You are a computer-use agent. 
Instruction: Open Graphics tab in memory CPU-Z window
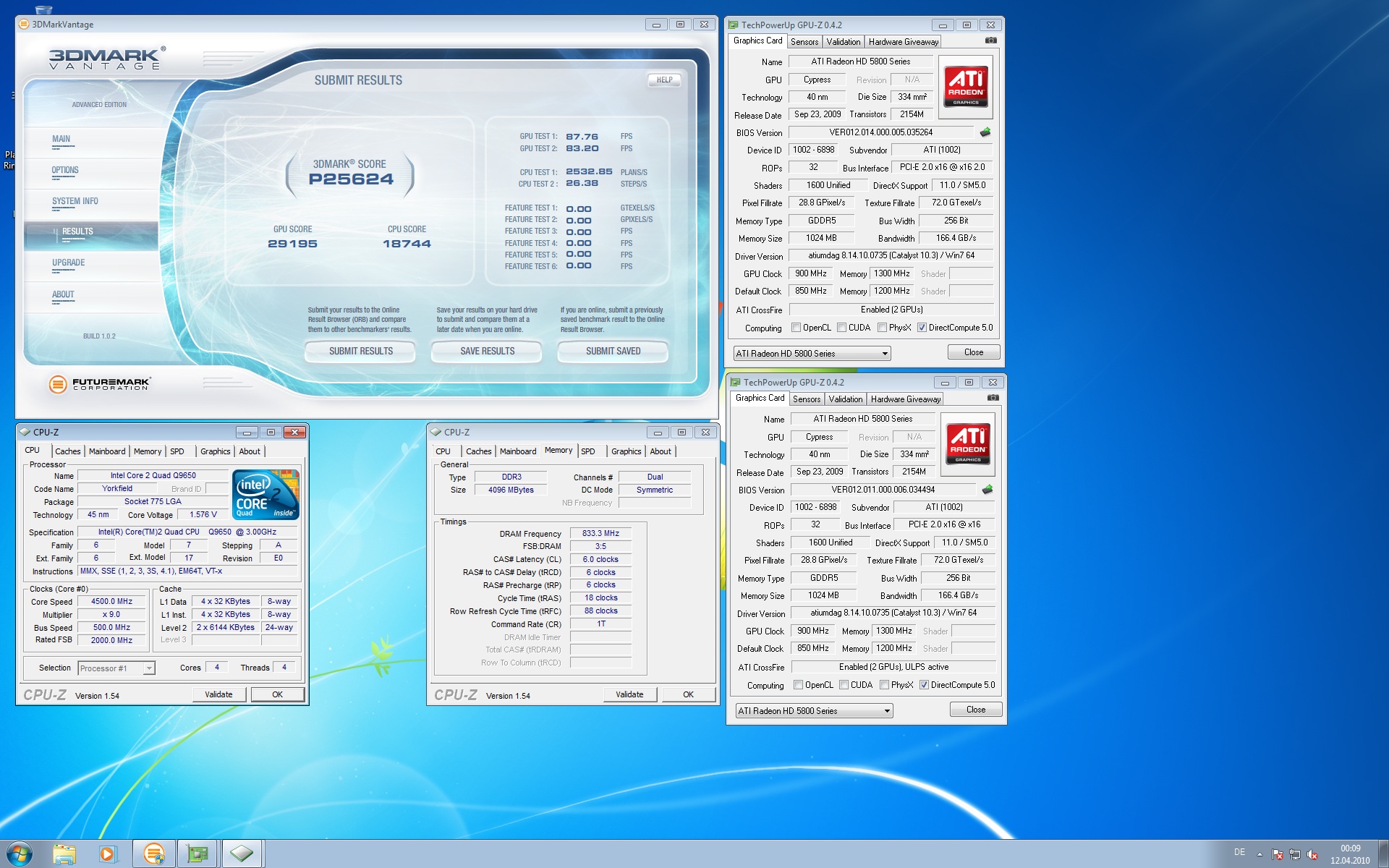(626, 451)
